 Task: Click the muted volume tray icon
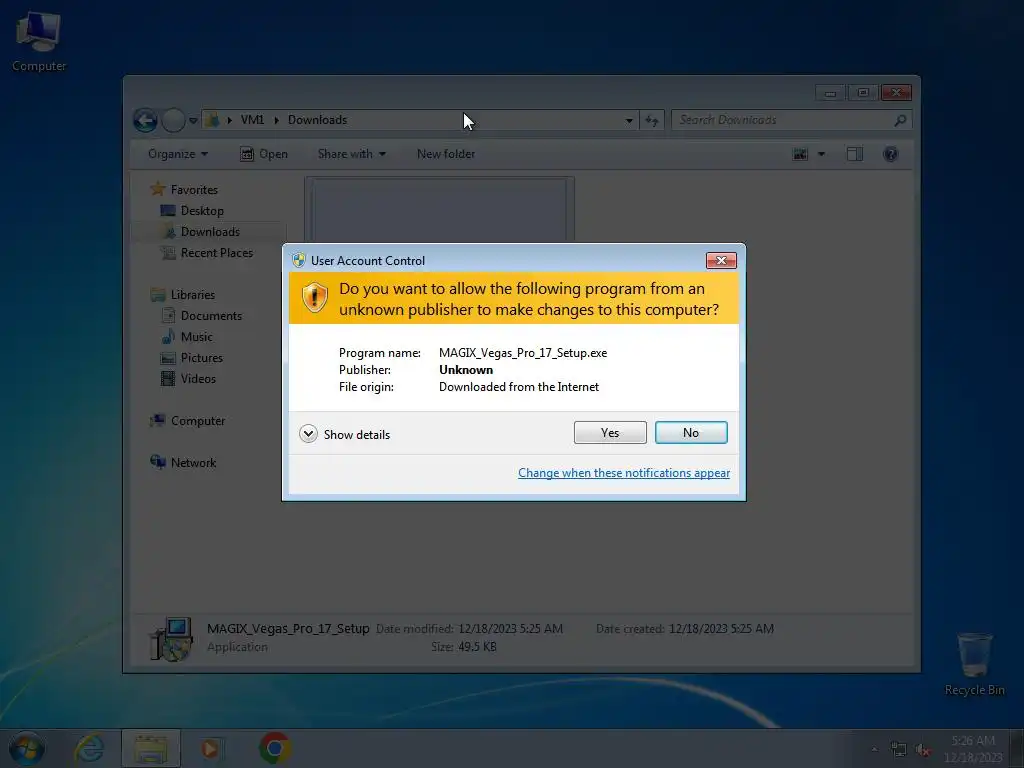[x=923, y=750]
